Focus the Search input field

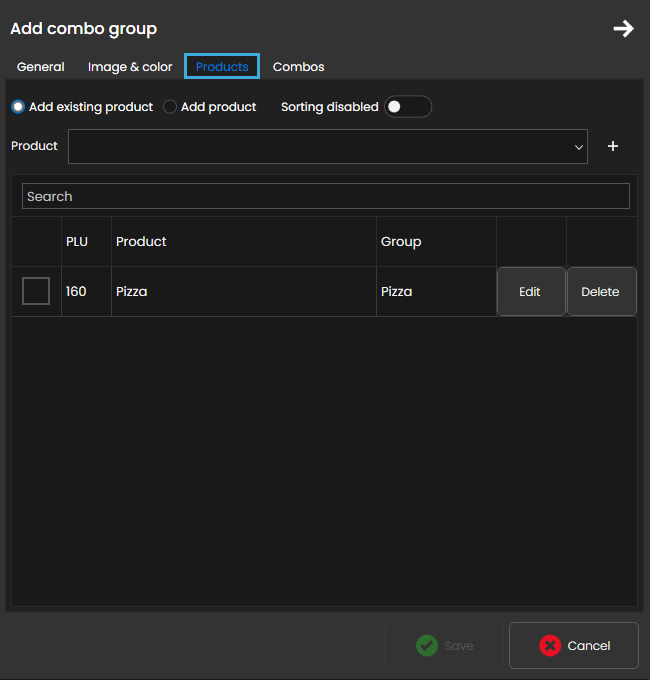tap(325, 196)
